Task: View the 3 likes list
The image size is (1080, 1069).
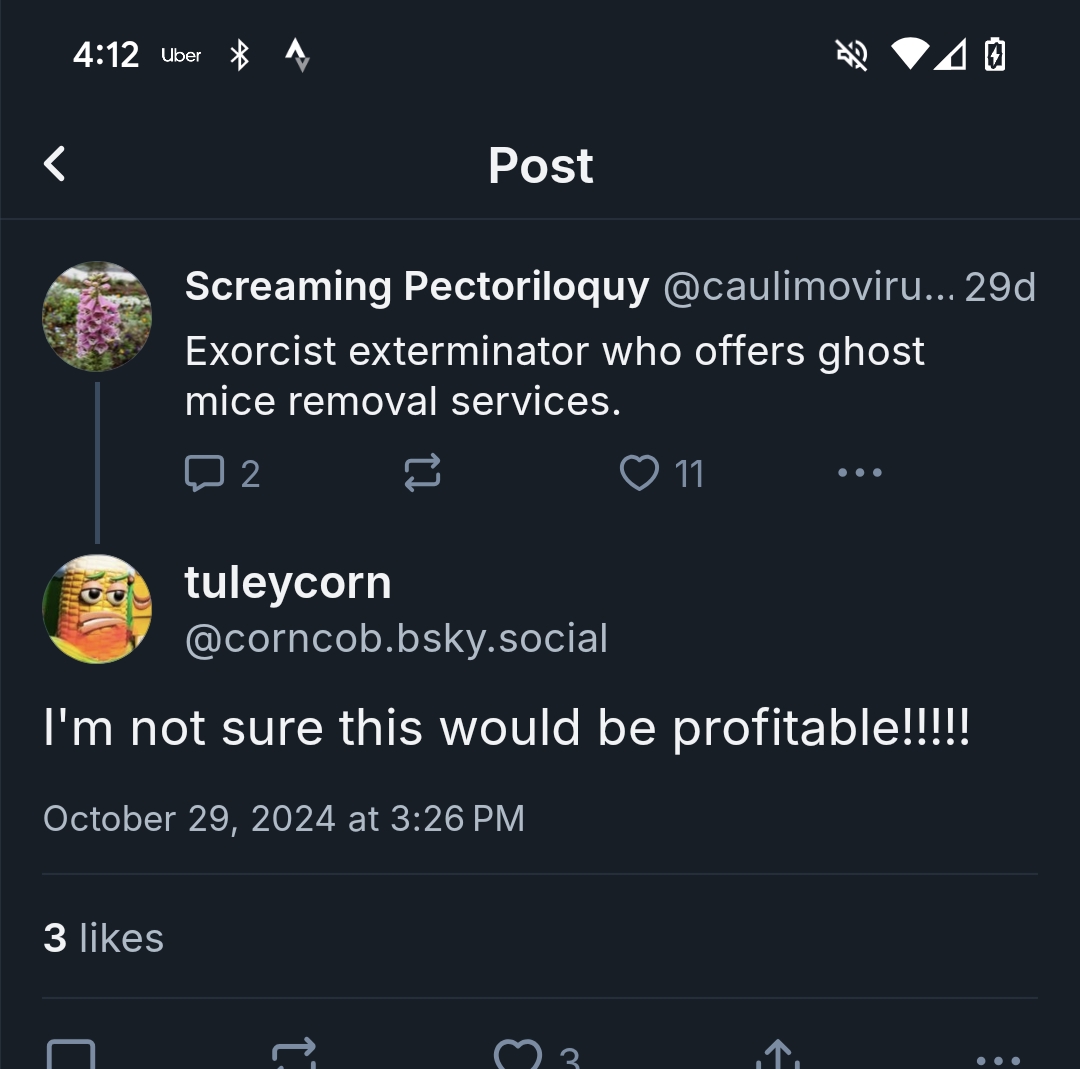Action: (103, 938)
